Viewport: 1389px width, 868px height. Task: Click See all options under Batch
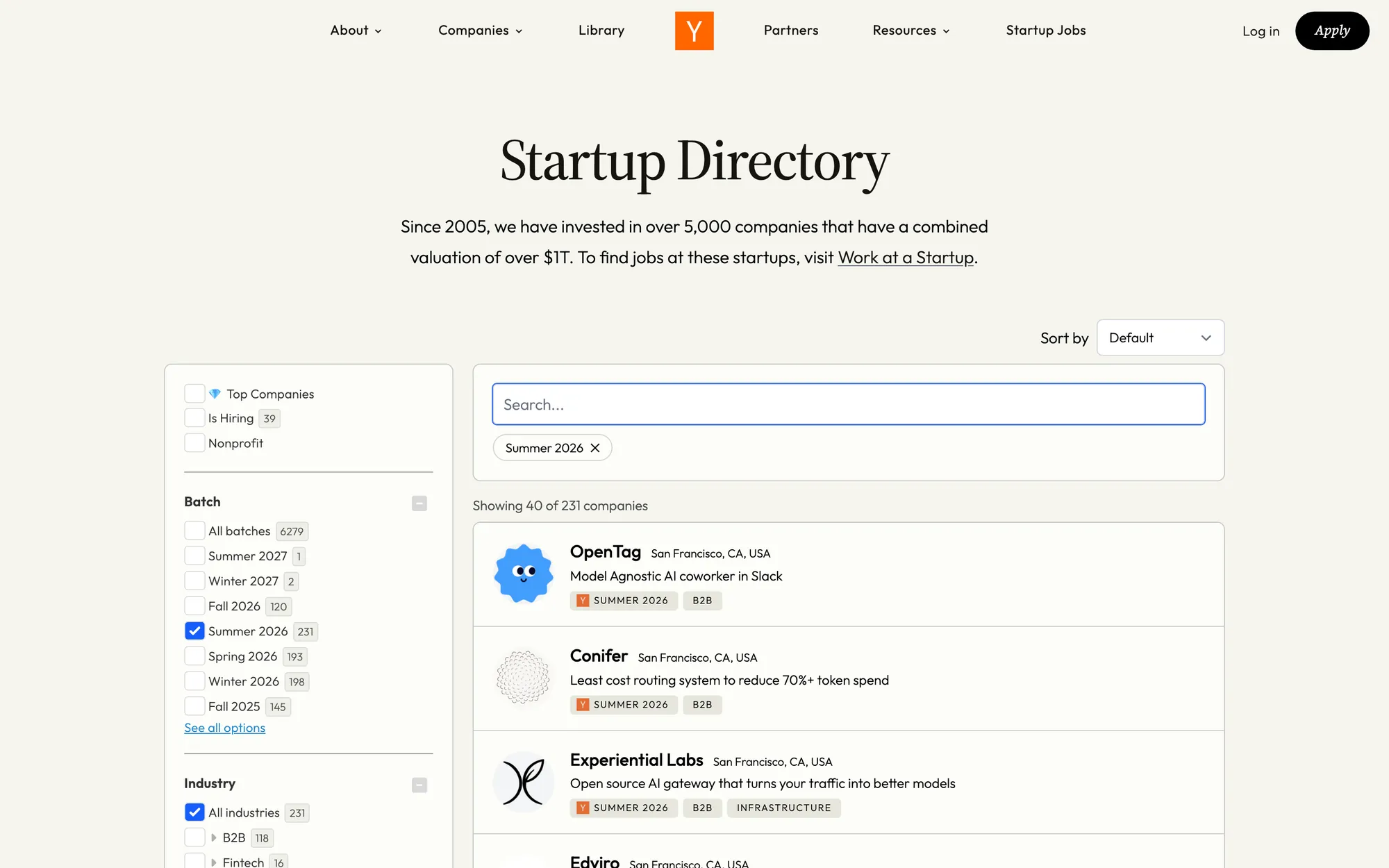[x=224, y=728]
